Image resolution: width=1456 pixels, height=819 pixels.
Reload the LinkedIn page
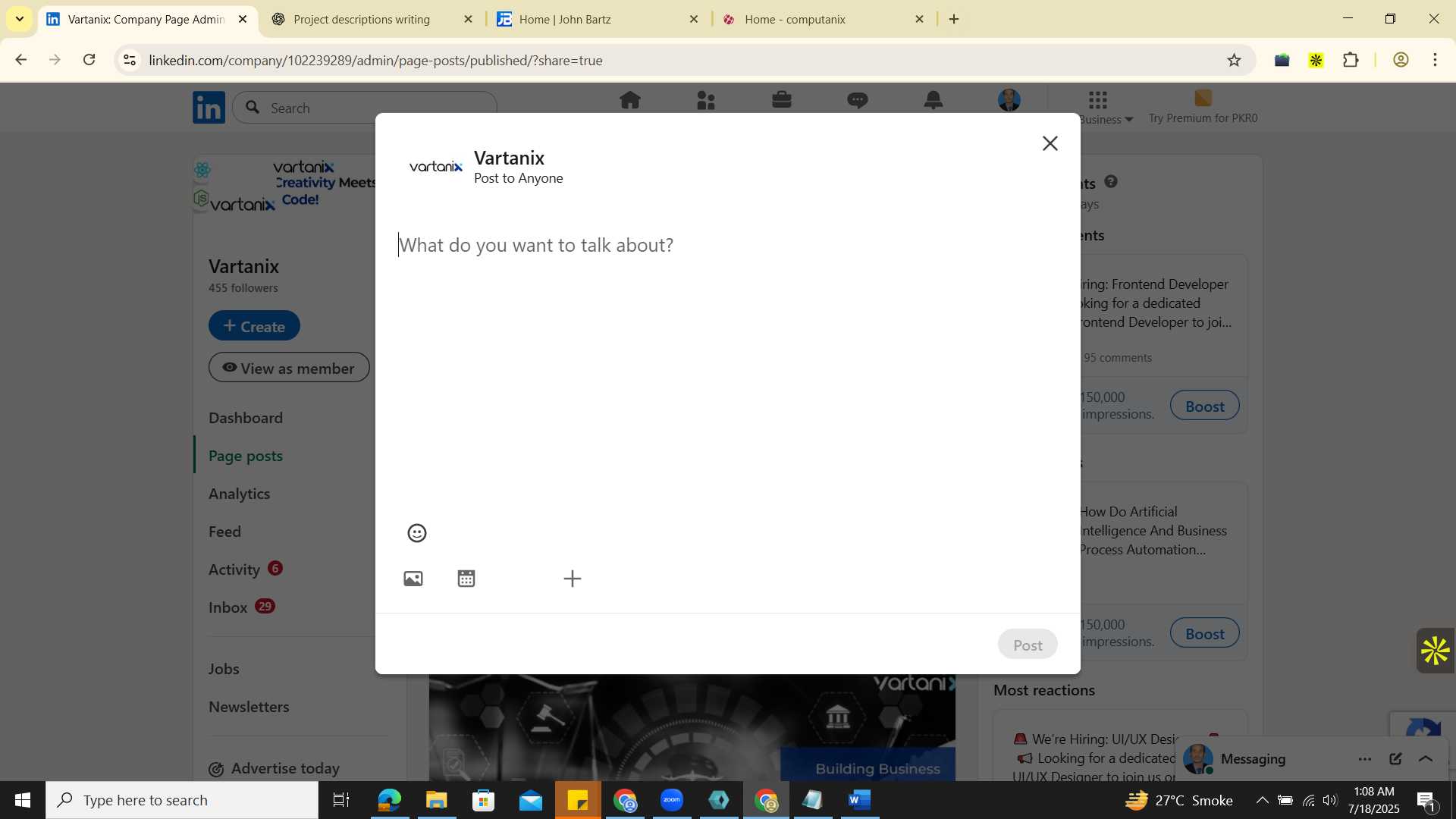point(89,60)
